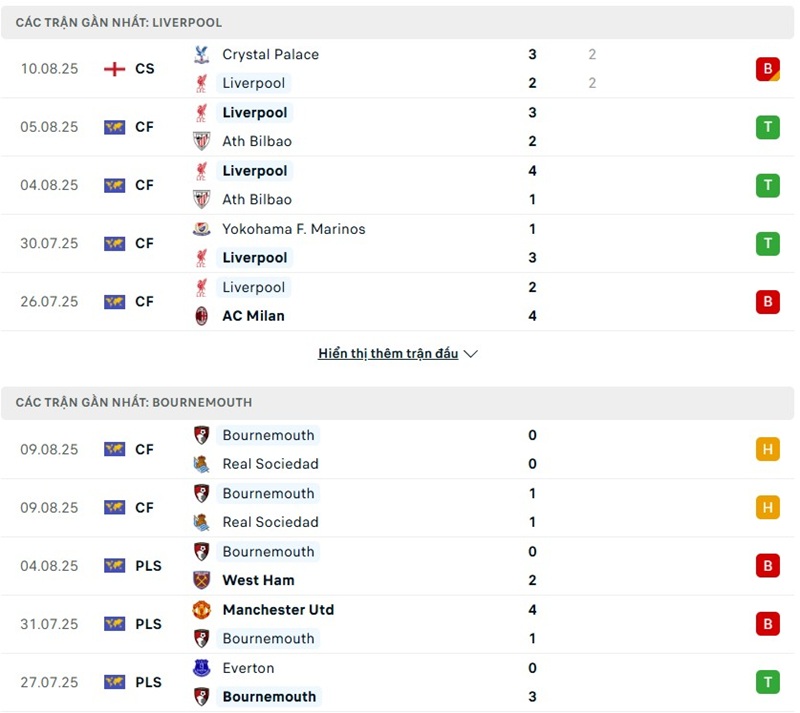Viewport: 800px width, 713px height.
Task: Click the 'Các trận gần nhất: Liverpool' header
Action: point(119,22)
